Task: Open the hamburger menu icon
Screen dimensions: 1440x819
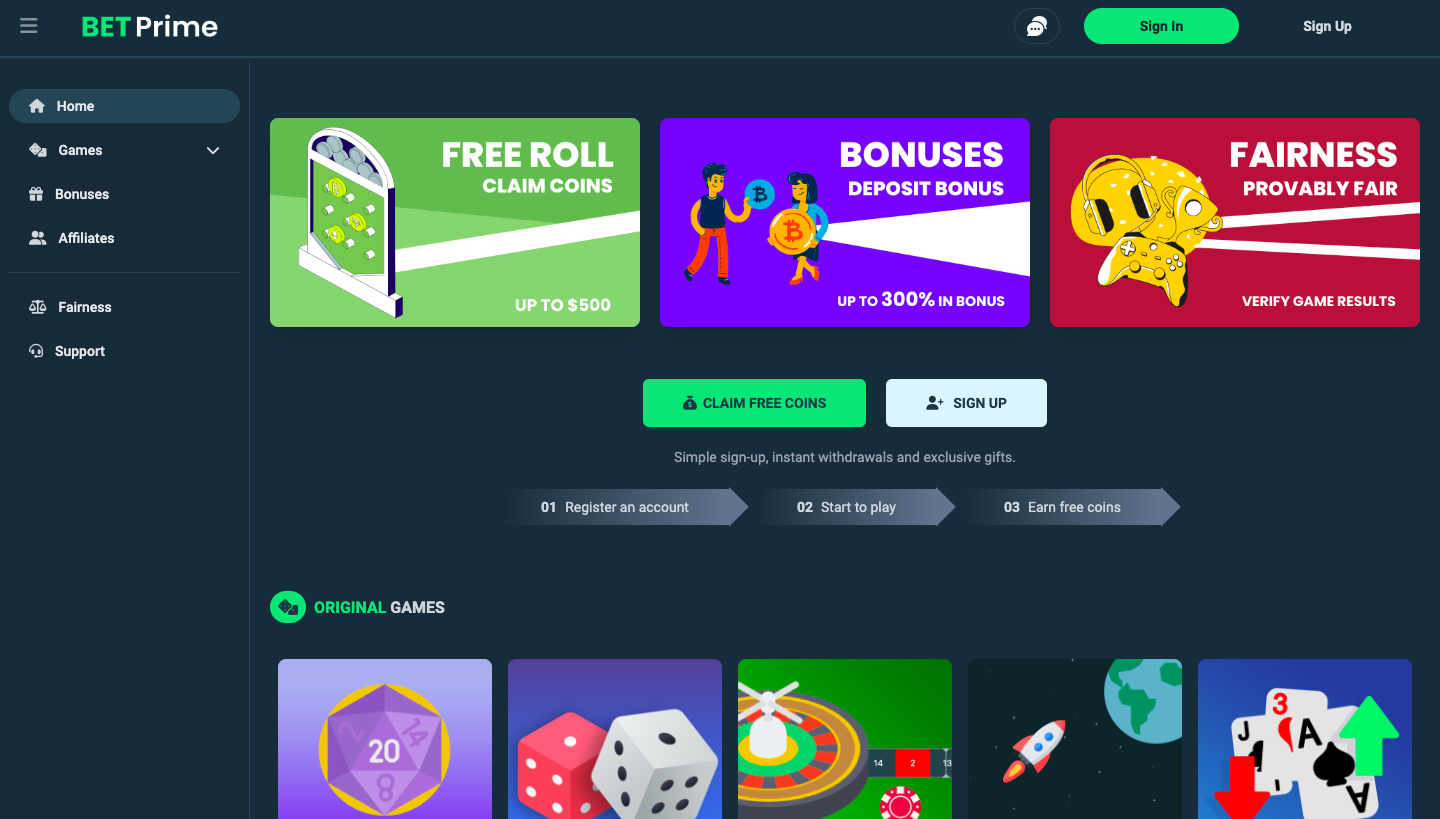Action: pos(29,26)
